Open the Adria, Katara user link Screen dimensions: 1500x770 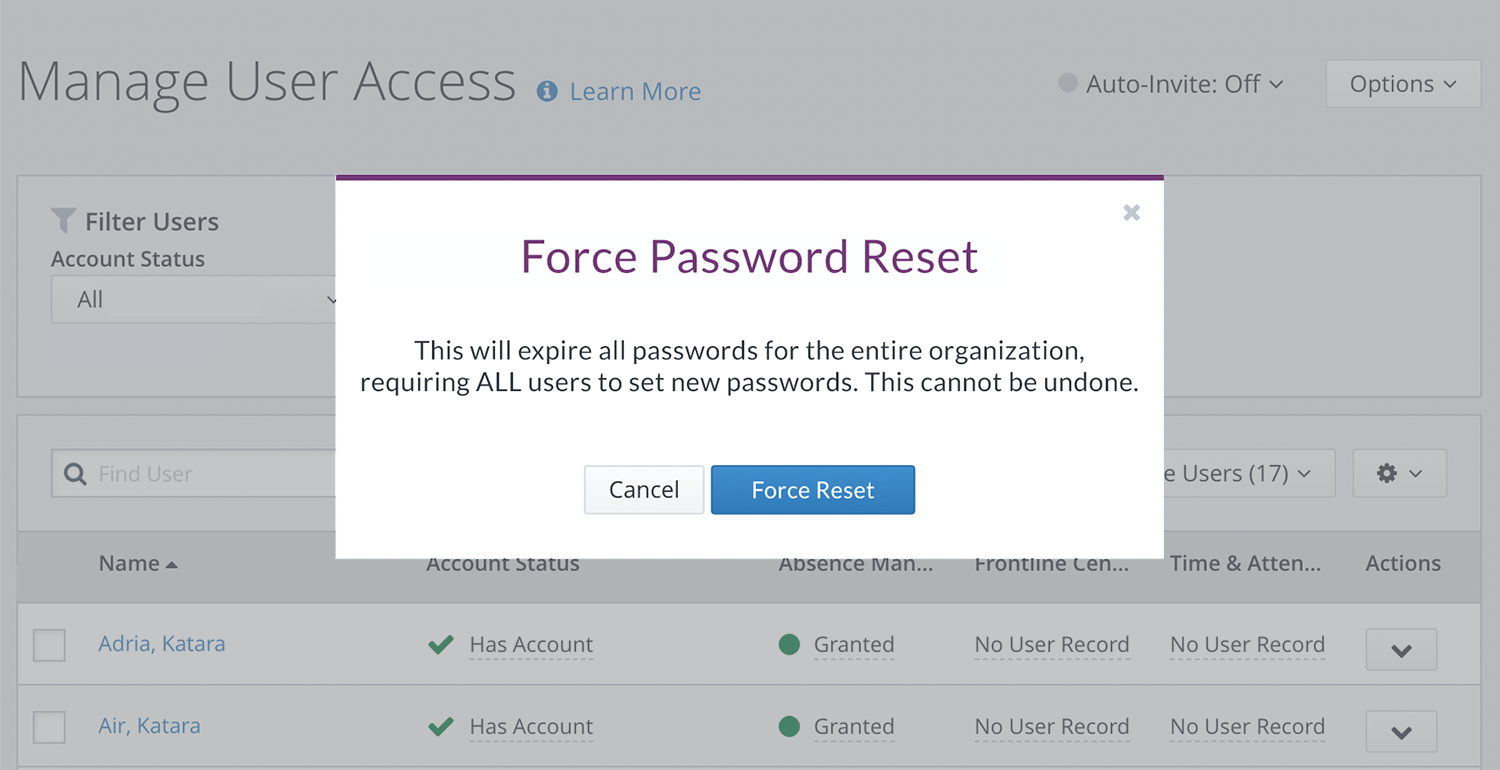[x=161, y=644]
